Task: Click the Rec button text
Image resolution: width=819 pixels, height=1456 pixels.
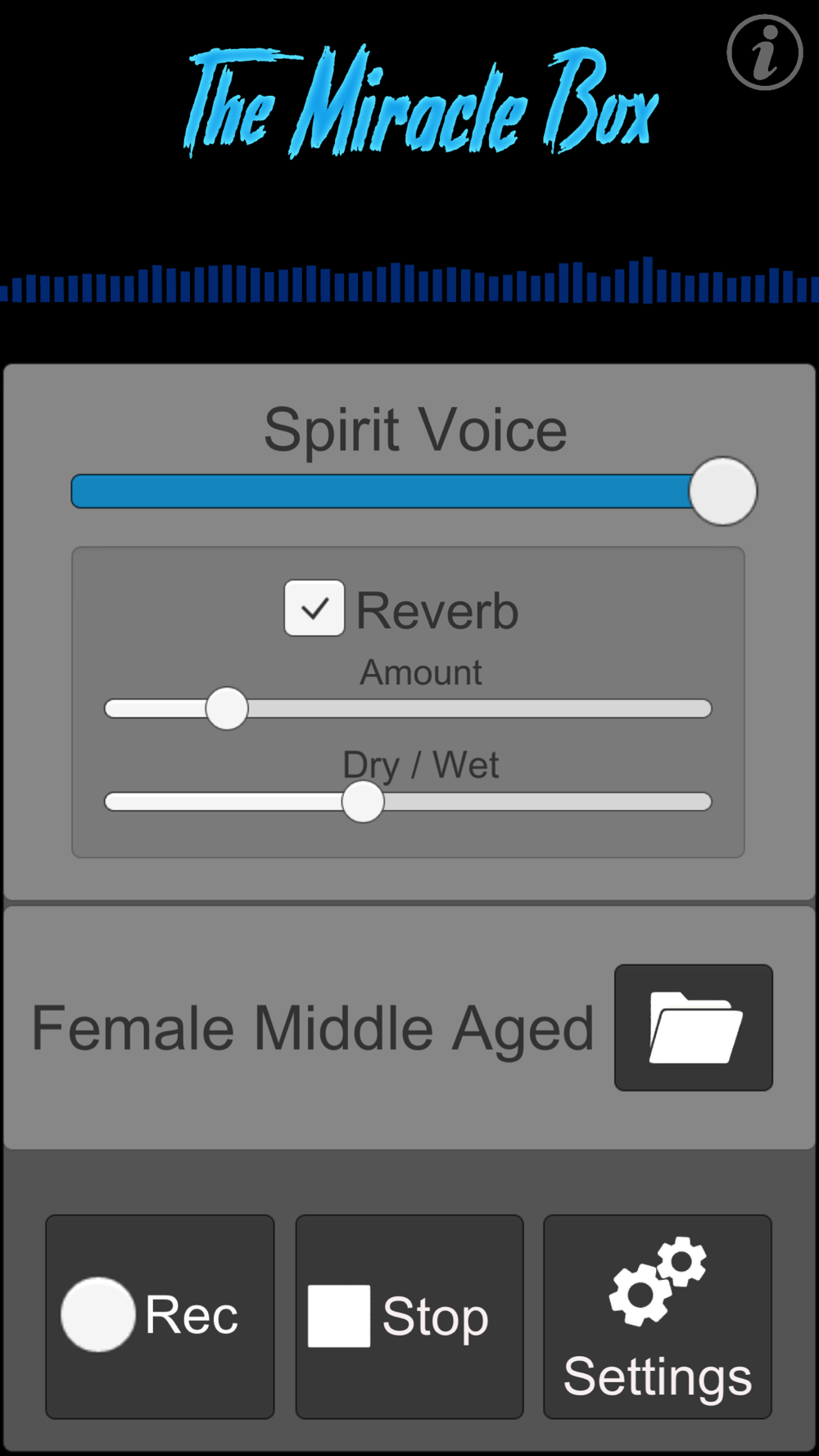Action: pyautogui.click(x=192, y=1315)
